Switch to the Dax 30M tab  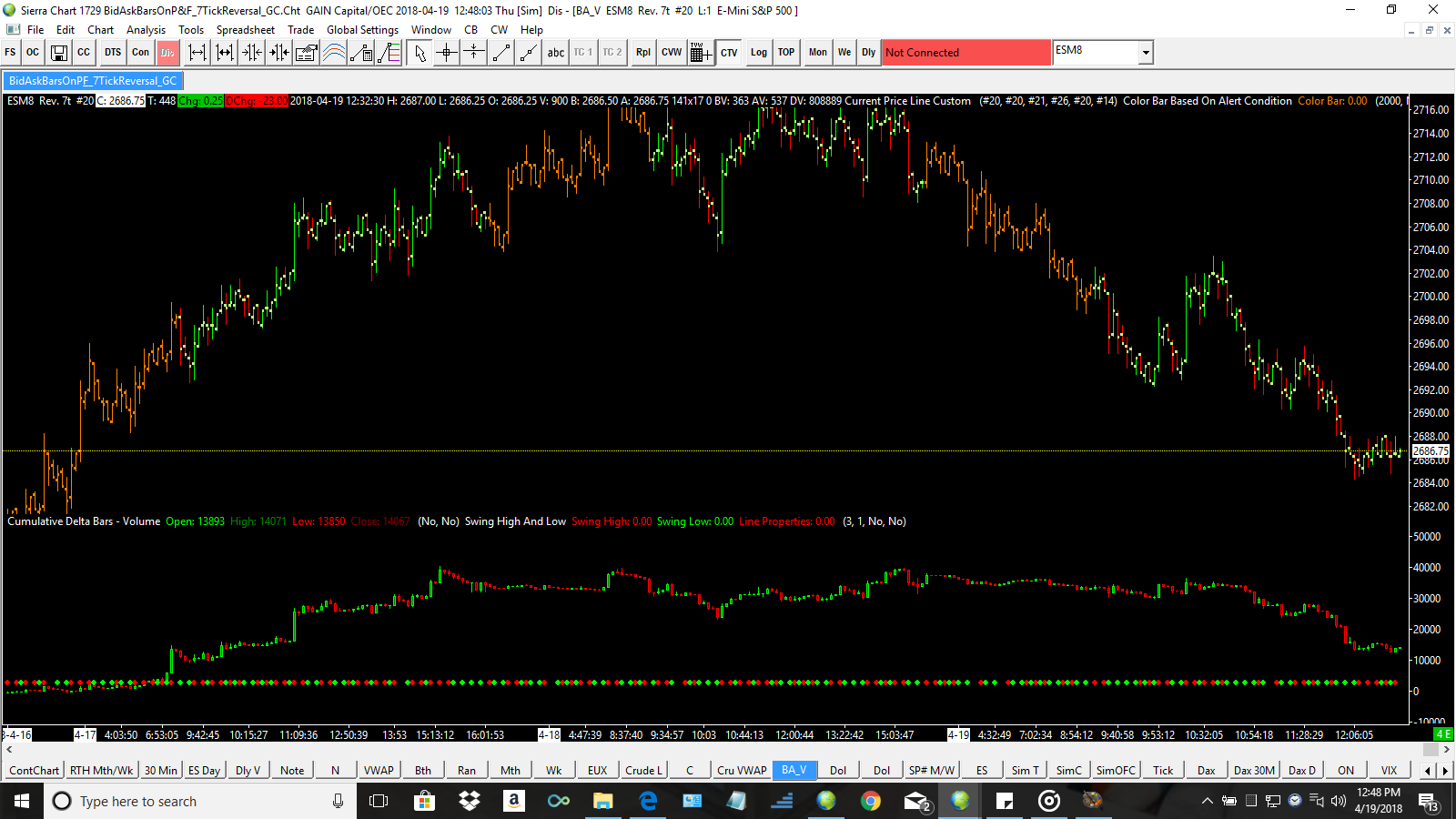coord(1254,770)
